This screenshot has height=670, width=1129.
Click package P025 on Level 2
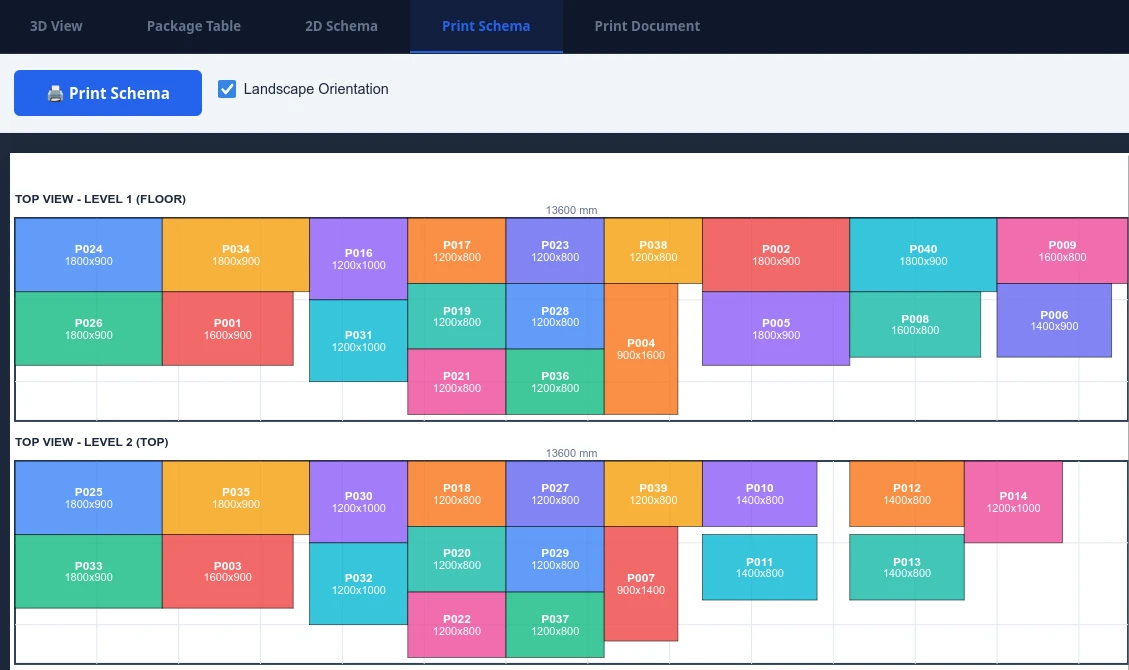coord(88,498)
